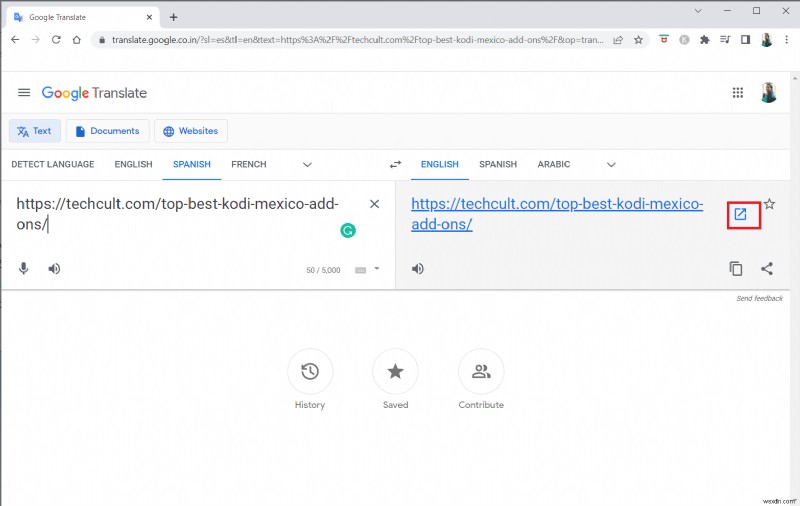Click the Google Translate logo
This screenshot has width=800, height=506.
pos(94,93)
